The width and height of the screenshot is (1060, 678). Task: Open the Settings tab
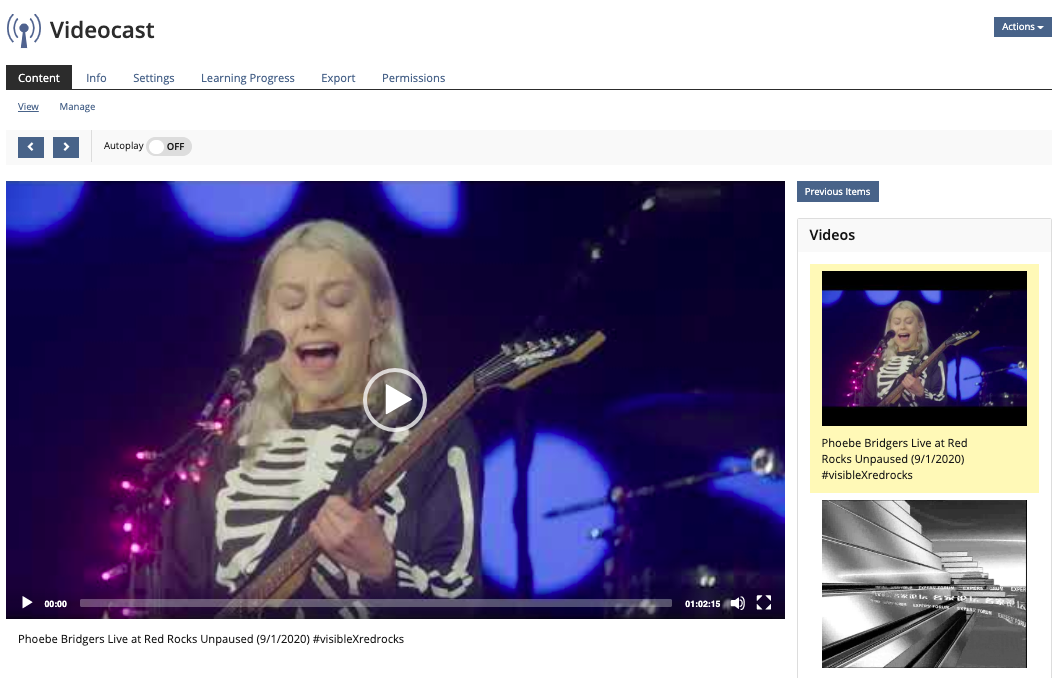(153, 78)
